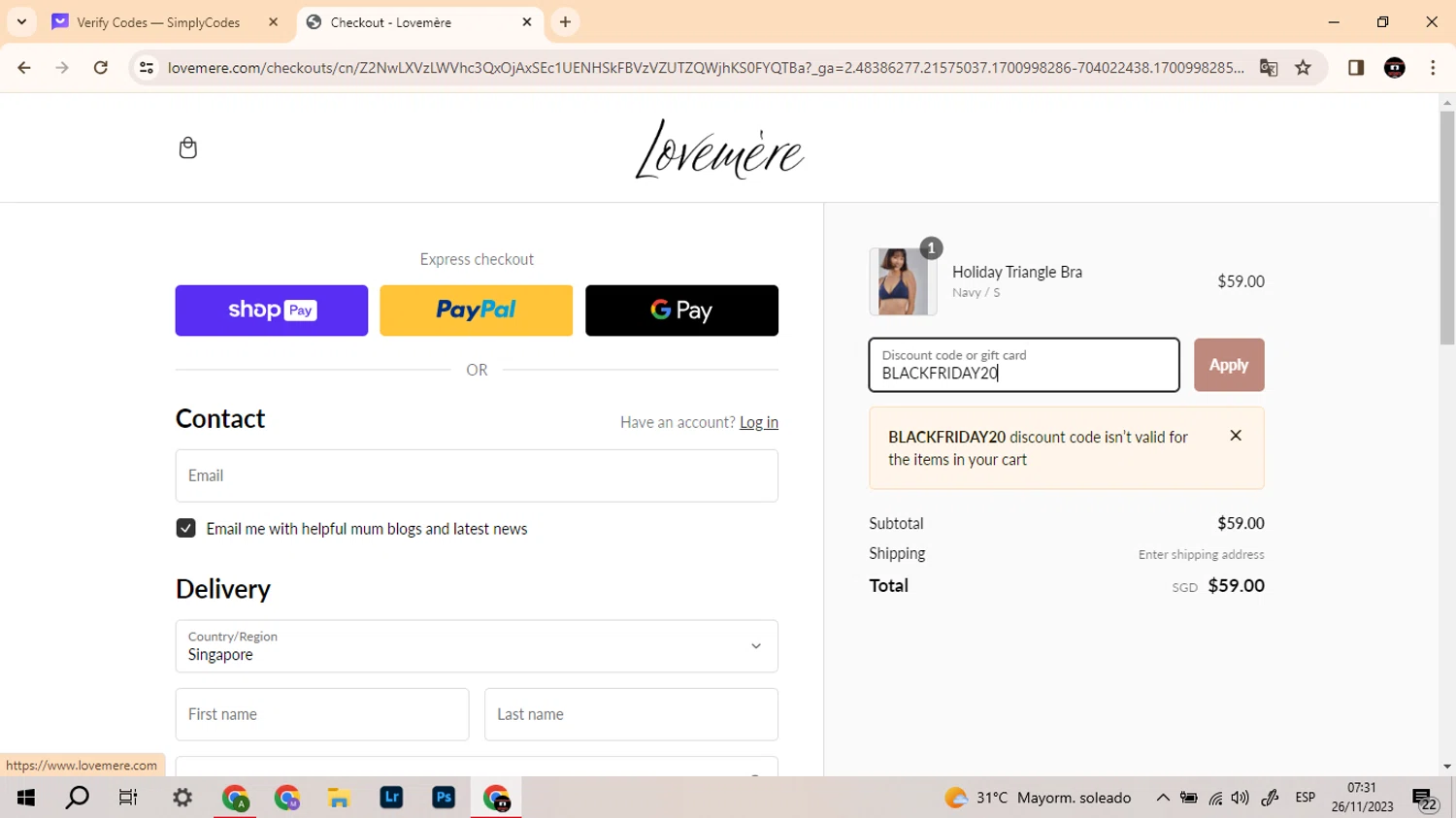The image size is (1456, 818).
Task: Apply the discount code
Action: click(x=1229, y=365)
